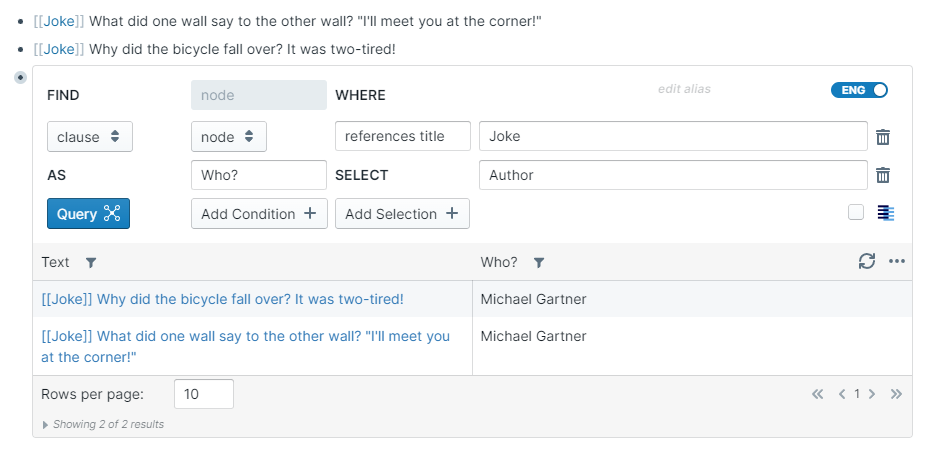
Task: Remove the Author selection with trash icon
Action: click(883, 175)
